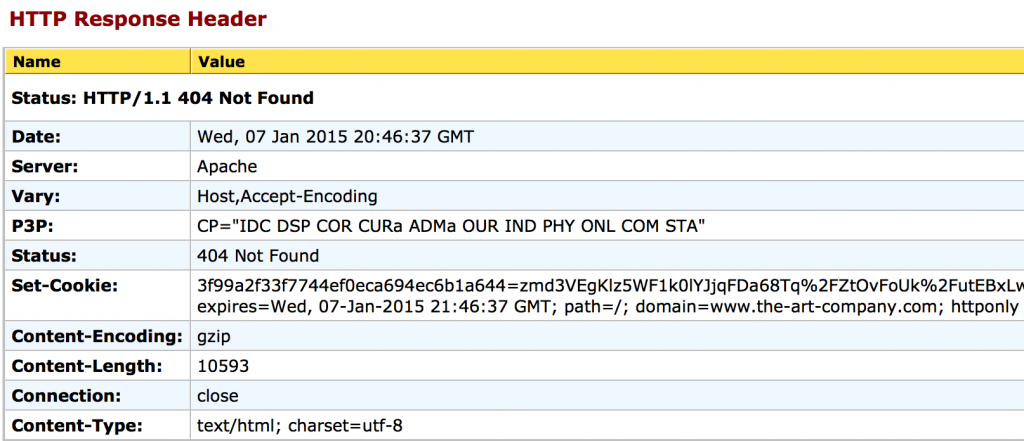Screen dimensions: 1024x441
Task: Select the "Apache" server value
Action: tap(228, 166)
